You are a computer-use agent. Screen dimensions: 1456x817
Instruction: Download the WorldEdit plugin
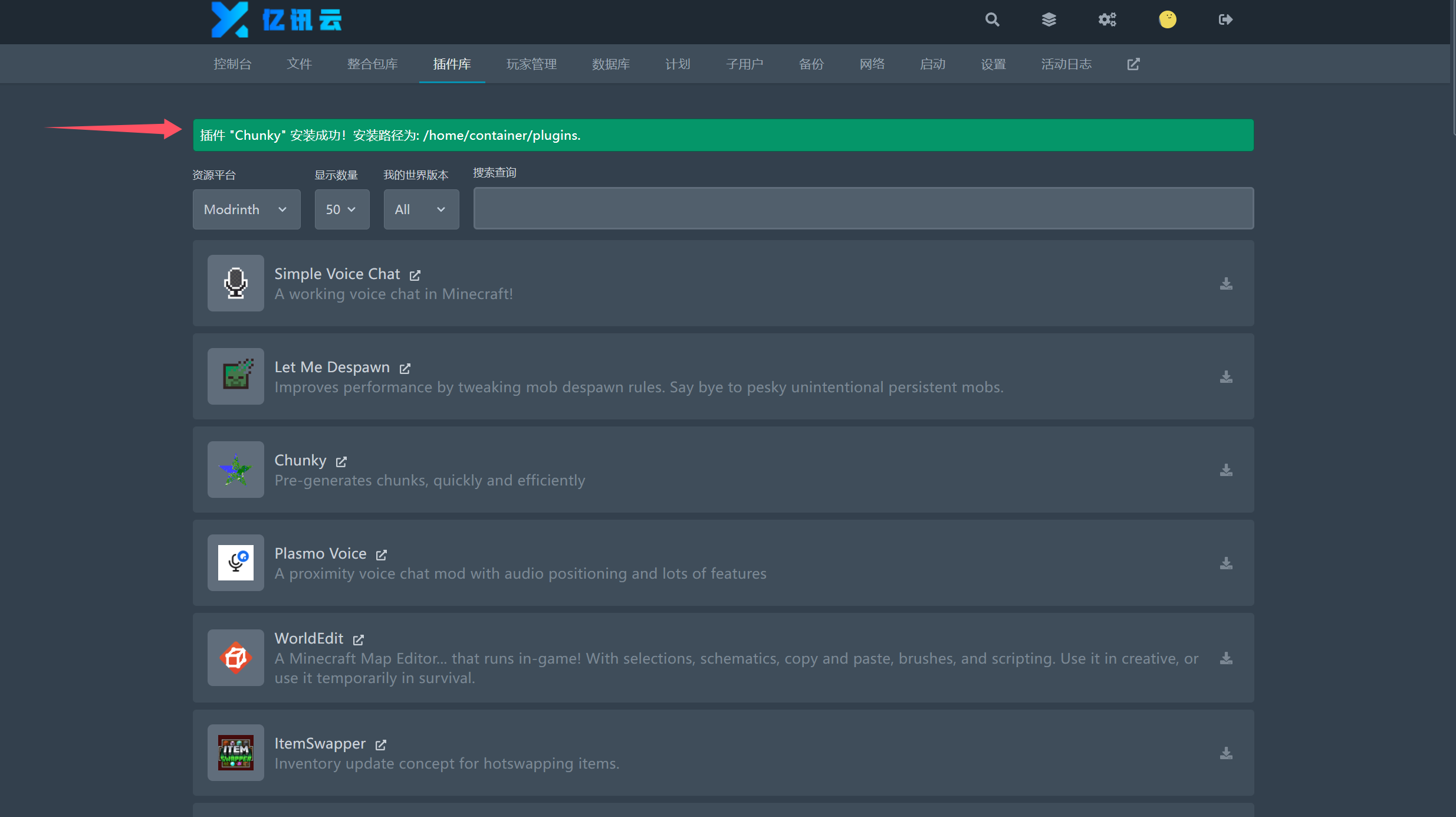click(1226, 658)
